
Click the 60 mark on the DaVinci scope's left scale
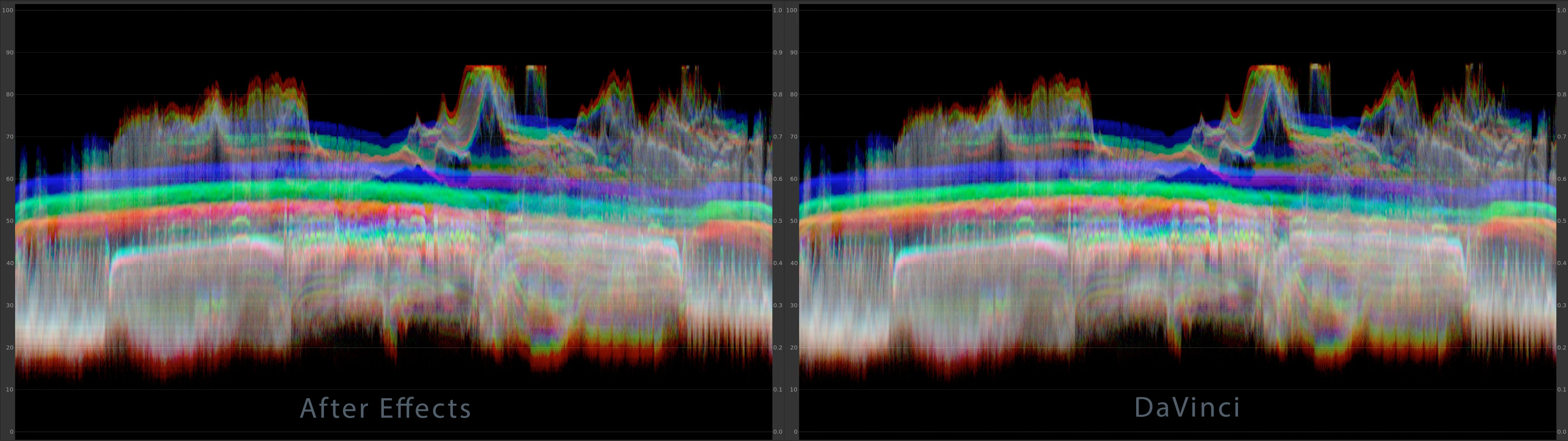pos(793,179)
